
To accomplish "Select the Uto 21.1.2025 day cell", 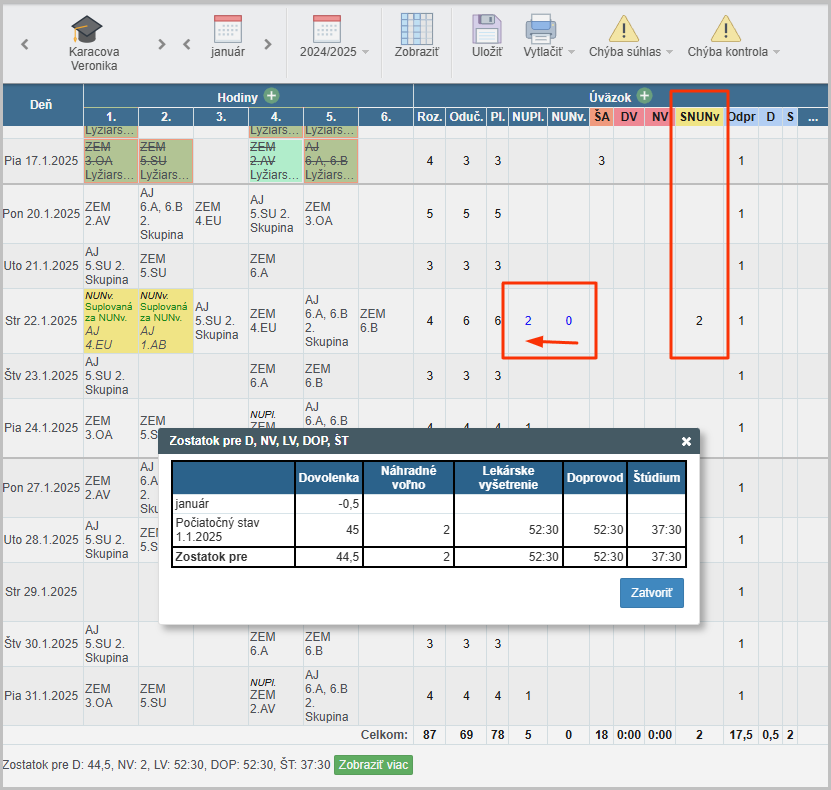I will 41,265.
